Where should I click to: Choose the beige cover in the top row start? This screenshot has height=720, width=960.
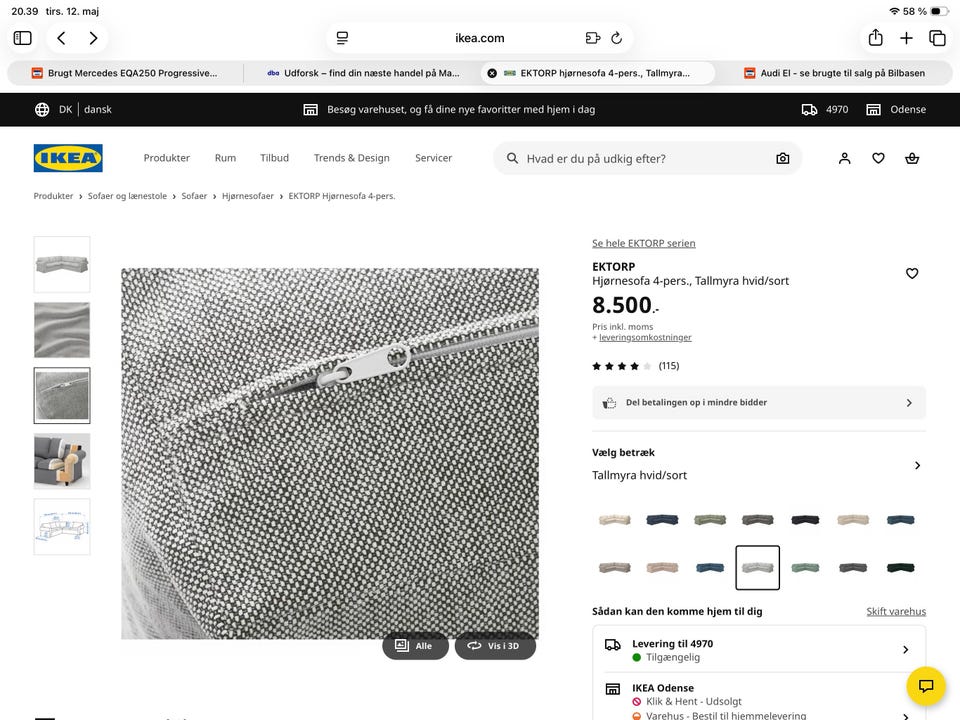615,520
